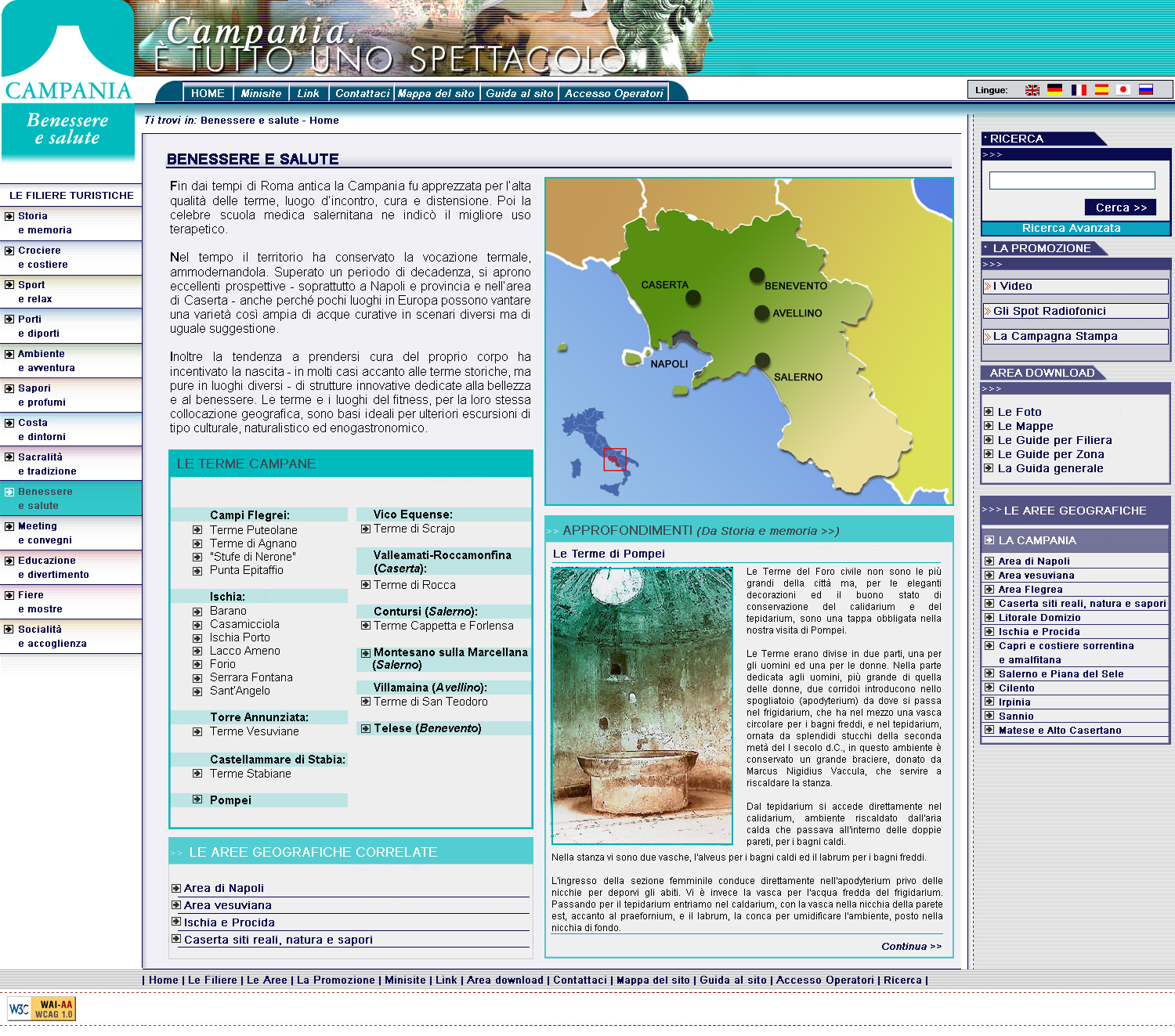
Task: Open Mappa del sito in top navigation
Action: 436,93
